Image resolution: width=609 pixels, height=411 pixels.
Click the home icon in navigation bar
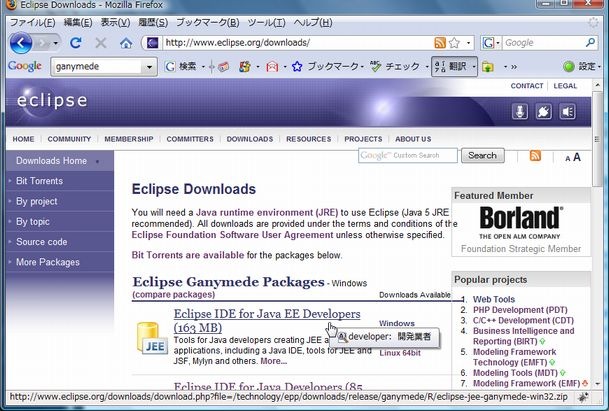pos(126,43)
